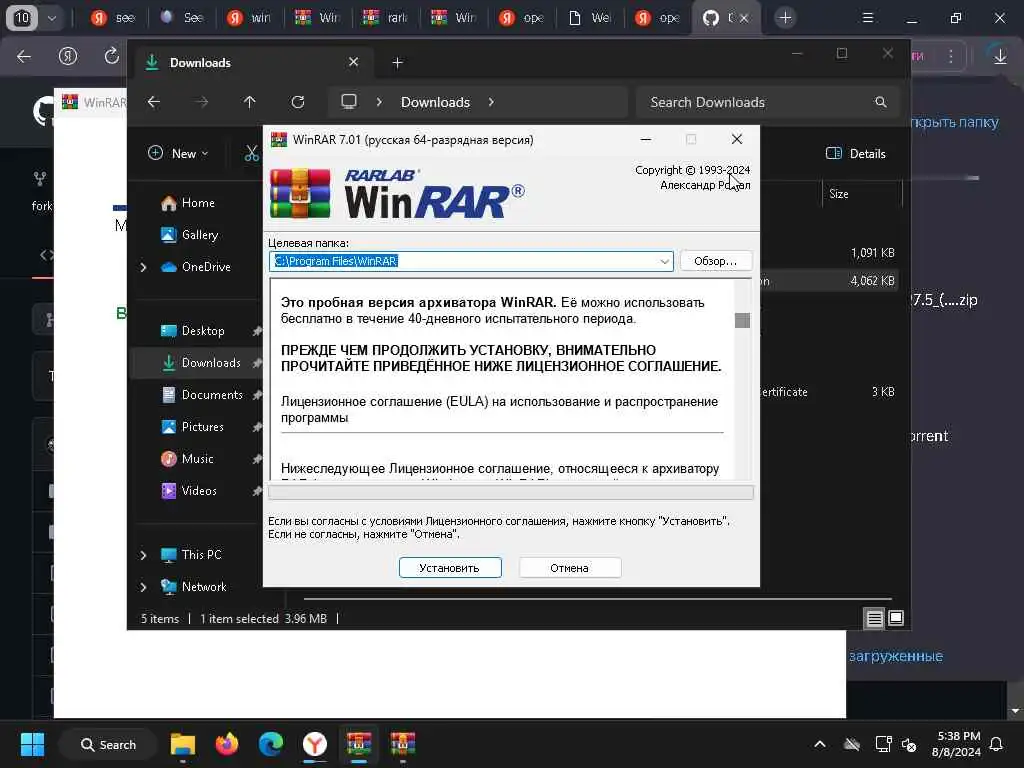This screenshot has height=768, width=1024.
Task: Expand the OneDrive tree node
Action: (x=143, y=266)
